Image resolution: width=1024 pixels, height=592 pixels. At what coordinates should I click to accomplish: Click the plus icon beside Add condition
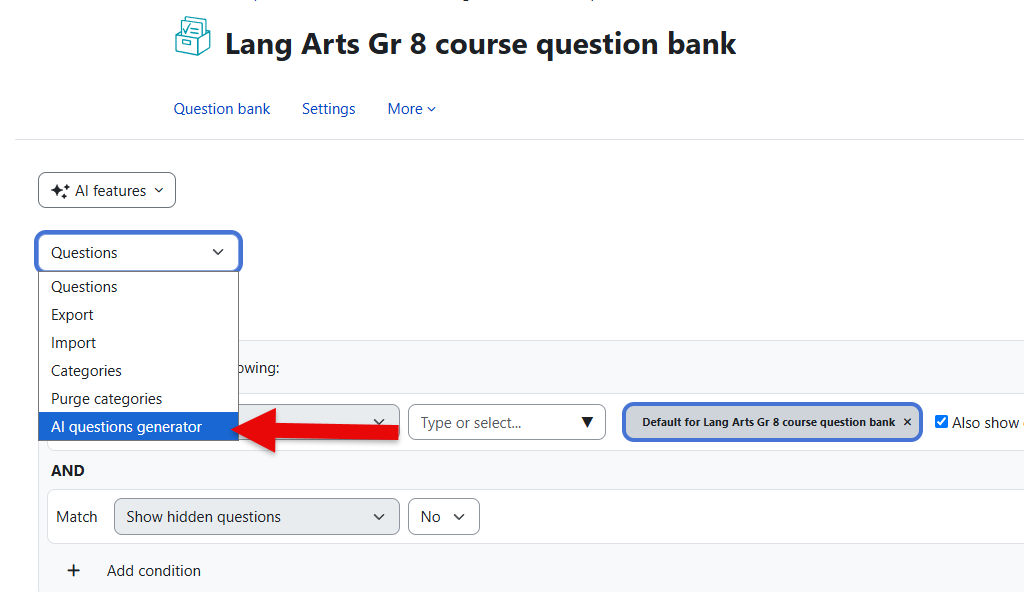coord(74,570)
